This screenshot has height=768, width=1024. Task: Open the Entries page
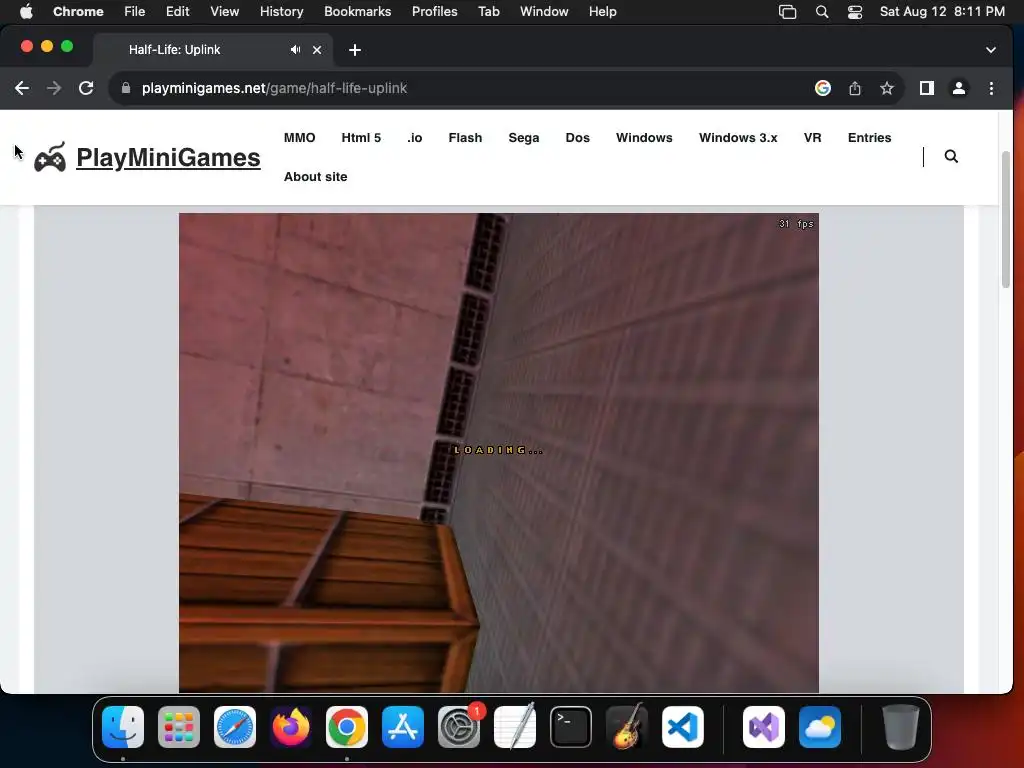click(x=869, y=138)
